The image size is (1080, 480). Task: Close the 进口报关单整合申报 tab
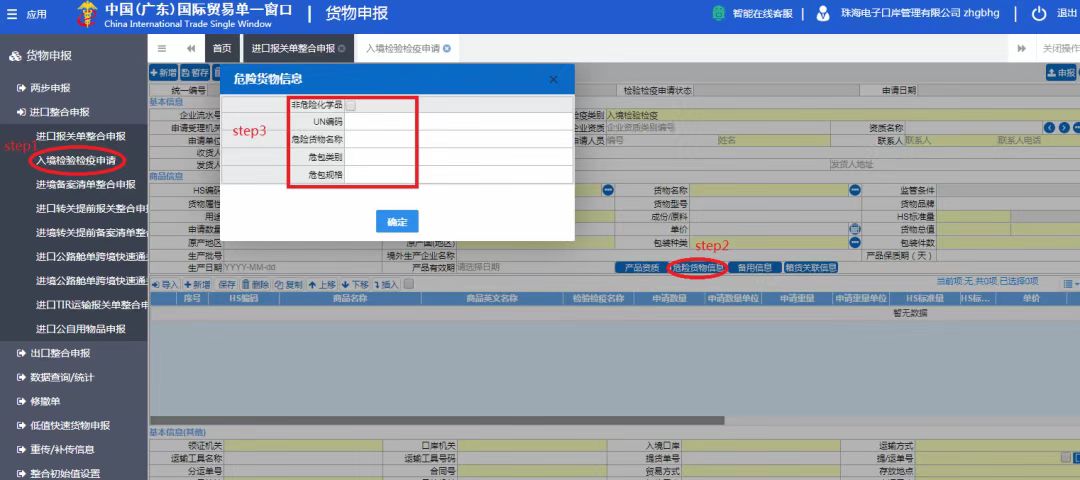[x=342, y=49]
